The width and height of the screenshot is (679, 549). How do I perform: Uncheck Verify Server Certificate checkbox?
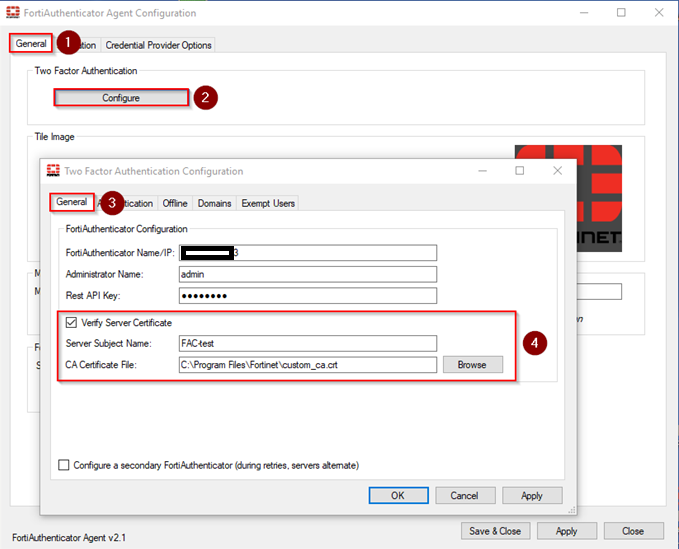(71, 323)
